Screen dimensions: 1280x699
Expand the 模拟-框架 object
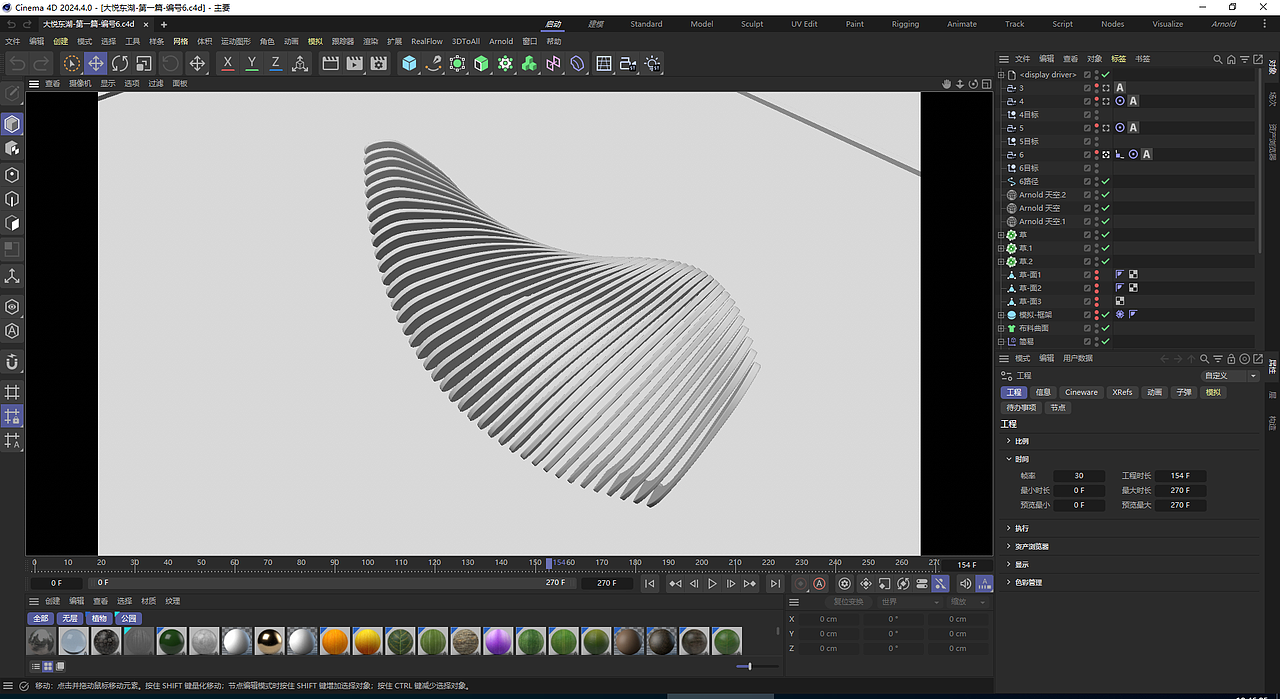point(1001,315)
